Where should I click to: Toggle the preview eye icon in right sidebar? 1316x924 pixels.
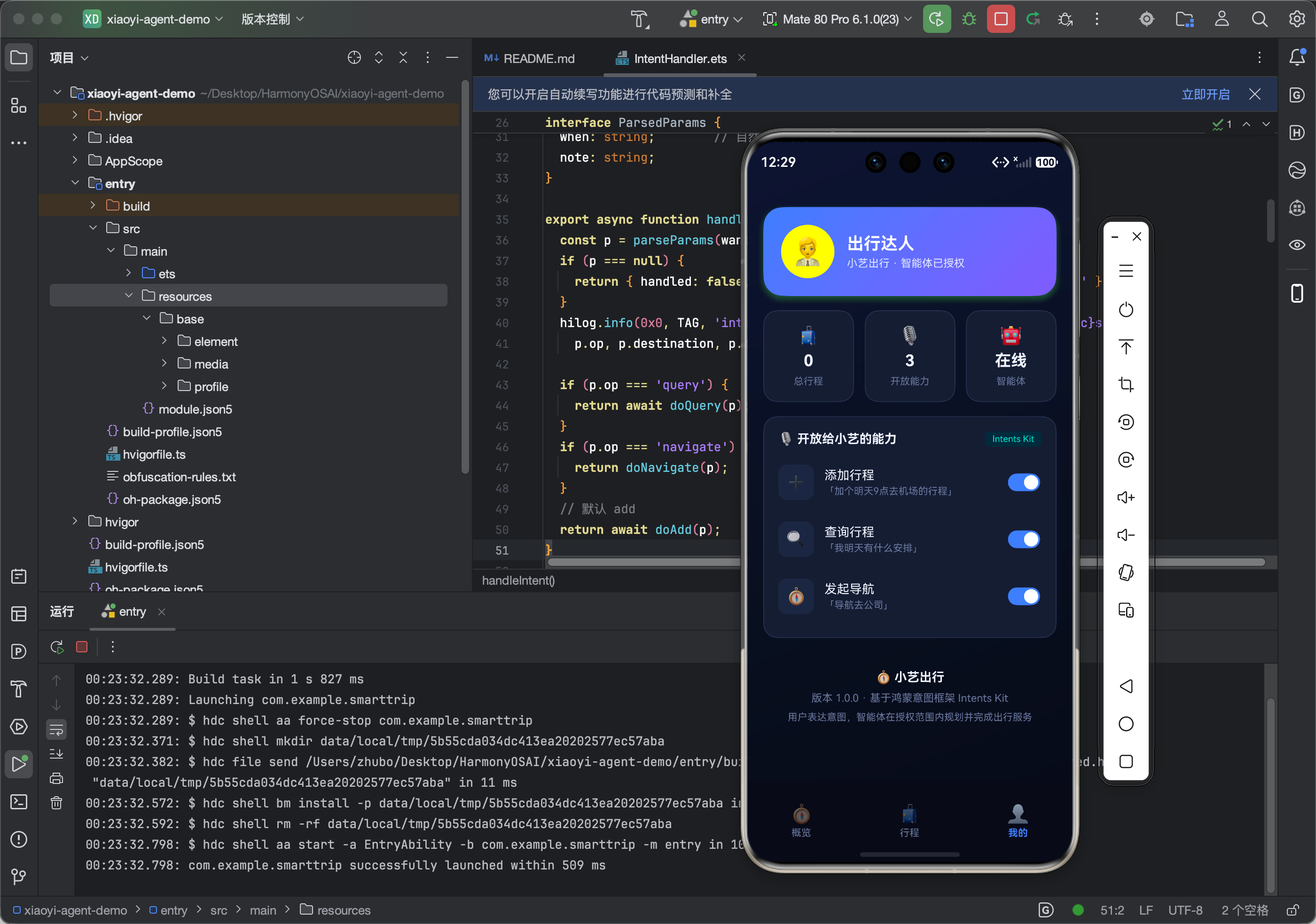pyautogui.click(x=1297, y=245)
